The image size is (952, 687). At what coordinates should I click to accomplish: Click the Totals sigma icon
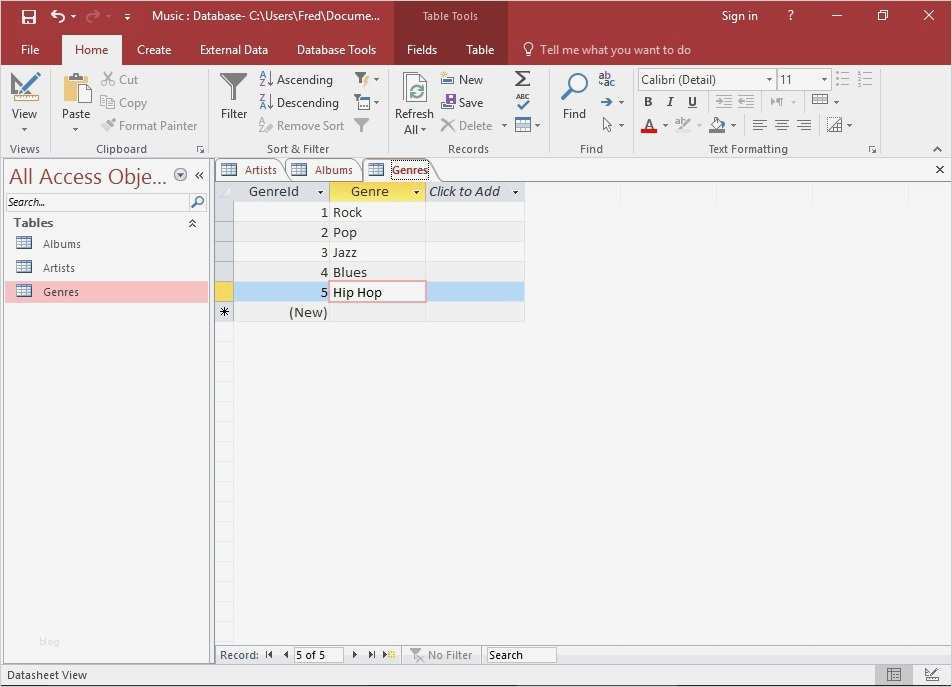(x=522, y=78)
